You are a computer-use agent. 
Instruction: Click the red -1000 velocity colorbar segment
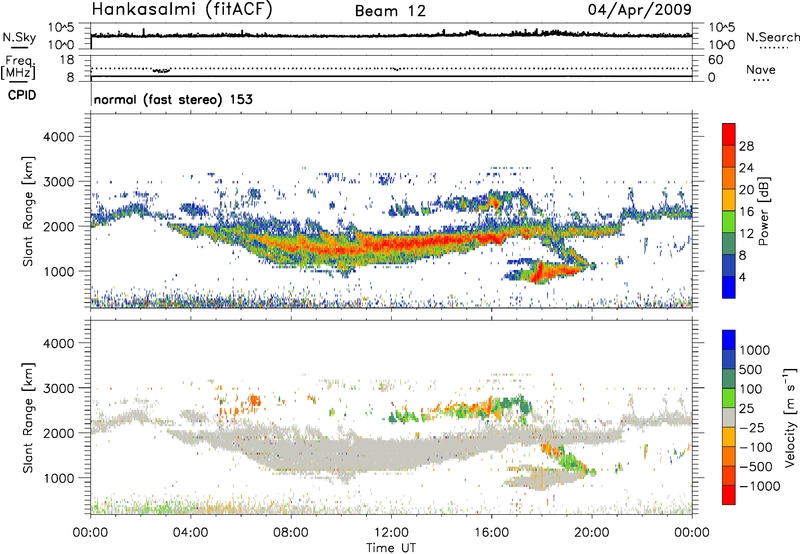click(729, 495)
